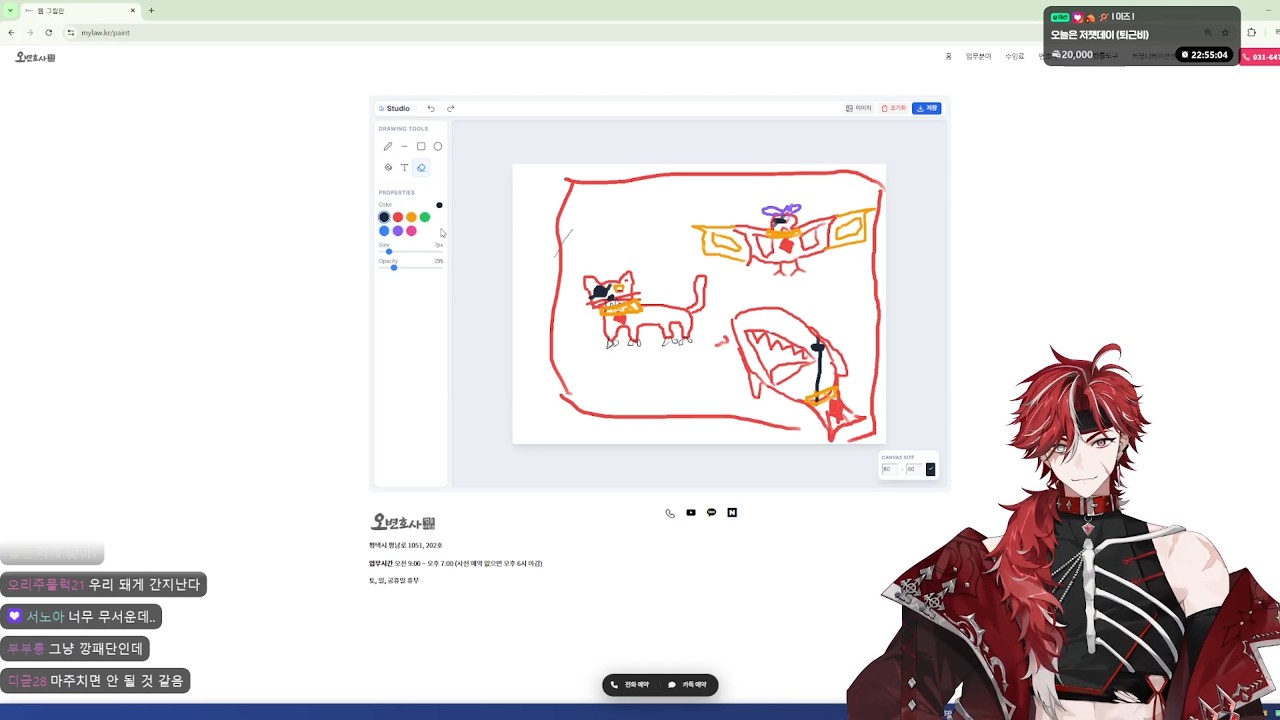
Task: Choose the green color swatch
Action: (425, 217)
